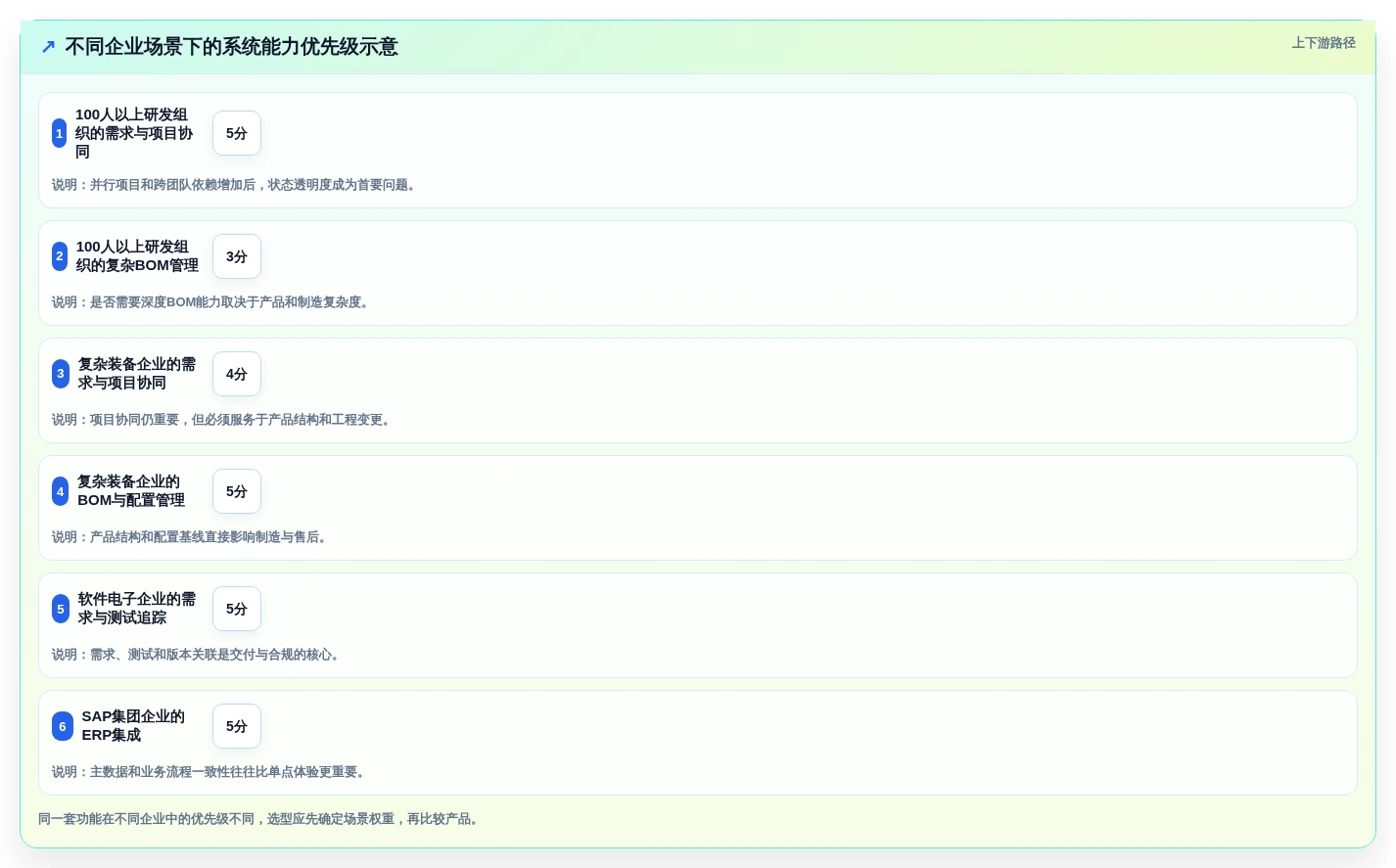1396x868 pixels.
Task: Click the 5分 score for SAP集团企业的ERP集成
Action: (x=237, y=726)
